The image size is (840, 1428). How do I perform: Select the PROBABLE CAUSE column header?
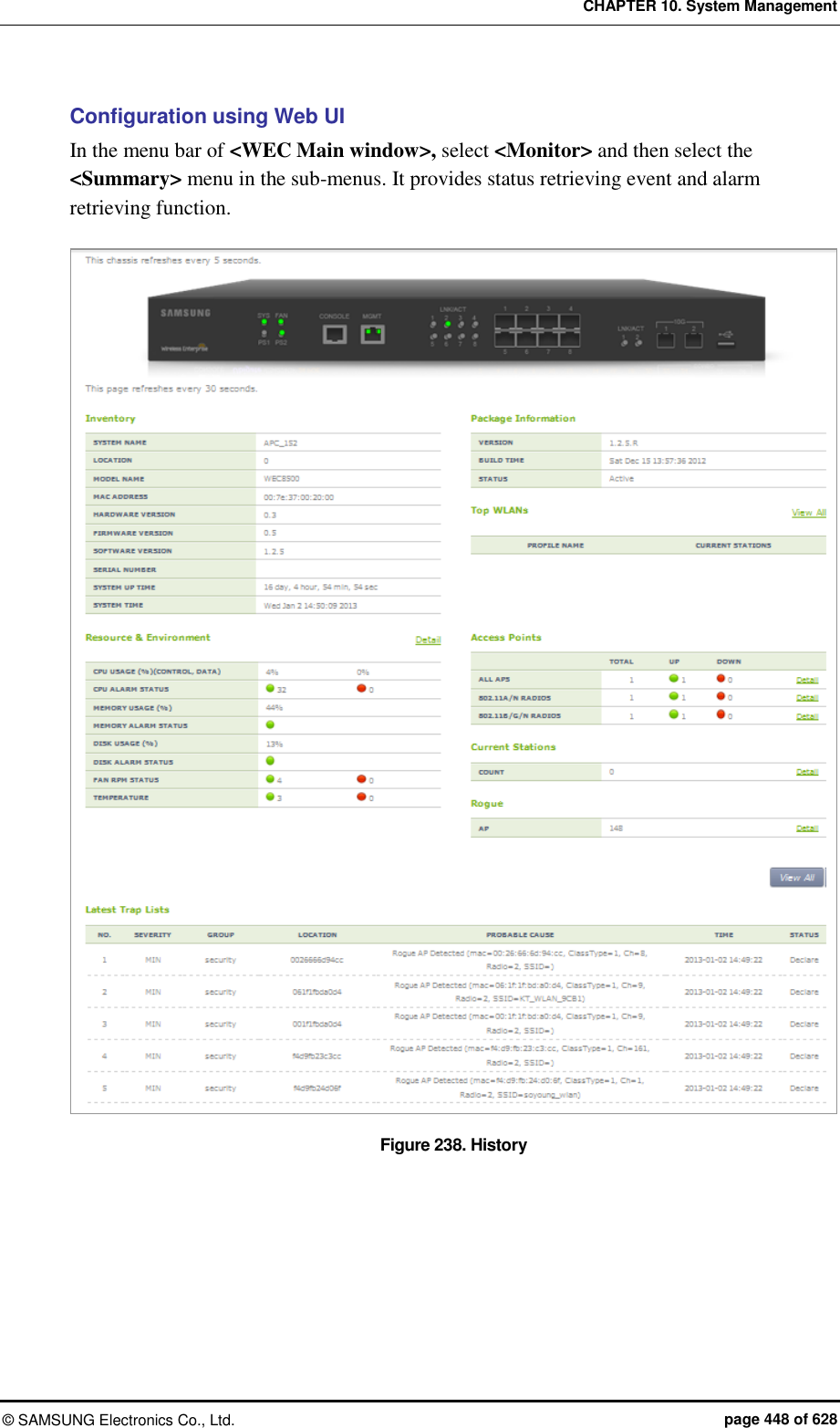(x=520, y=934)
